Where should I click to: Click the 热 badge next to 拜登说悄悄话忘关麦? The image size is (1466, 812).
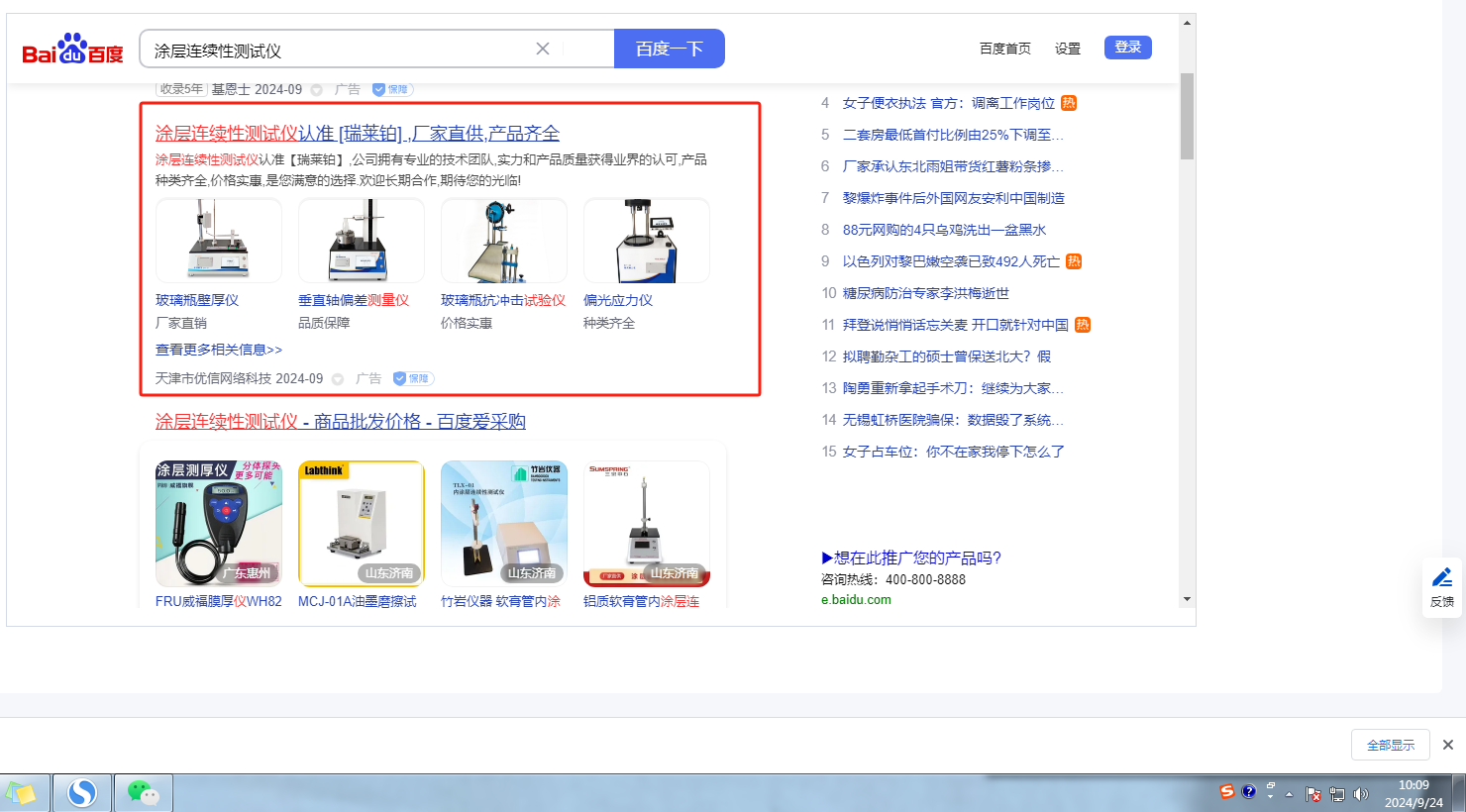tap(1083, 325)
